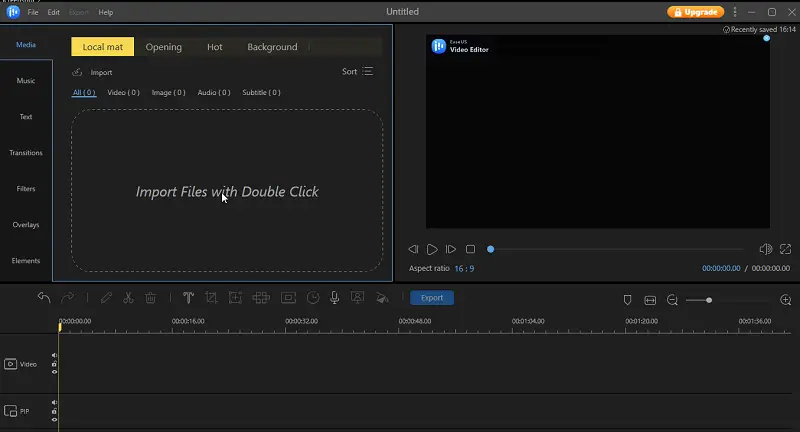Click the Split scissors tool
800x432 pixels.
coord(128,297)
